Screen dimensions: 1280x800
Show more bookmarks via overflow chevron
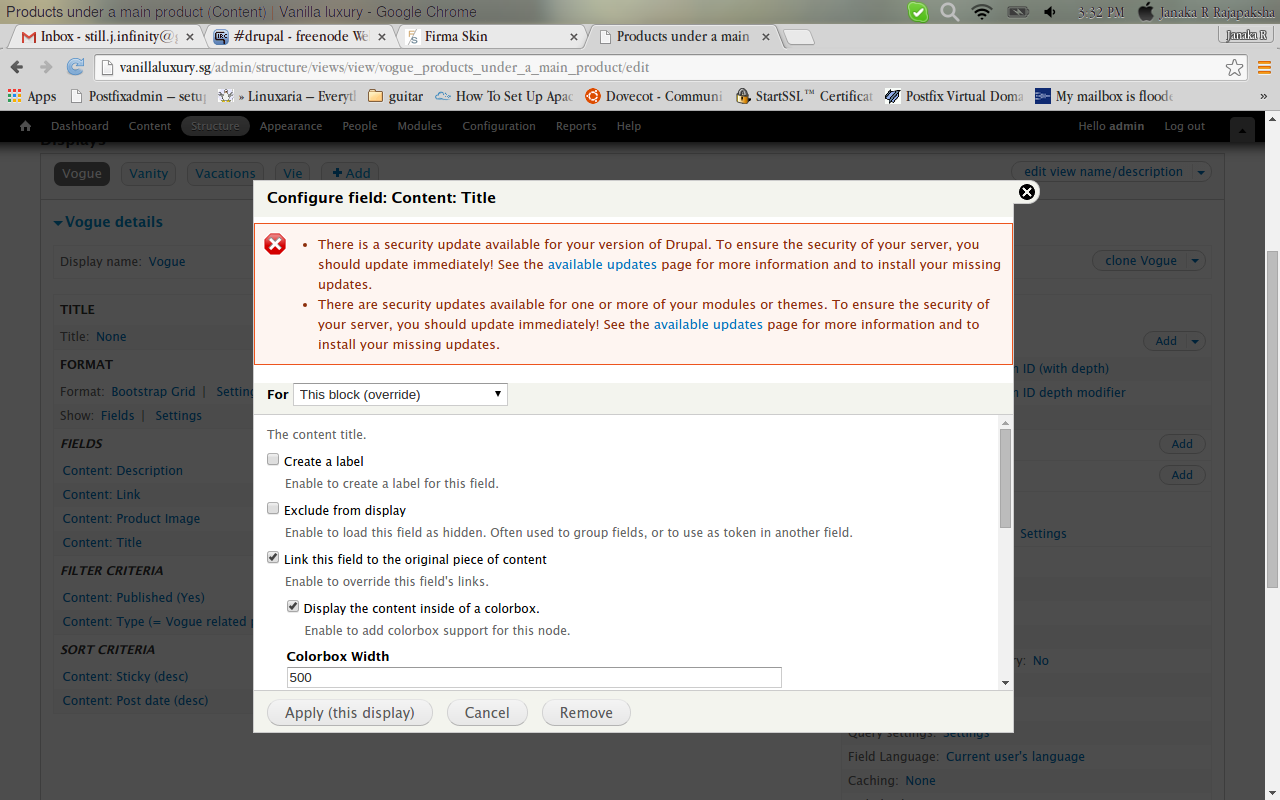1264,96
